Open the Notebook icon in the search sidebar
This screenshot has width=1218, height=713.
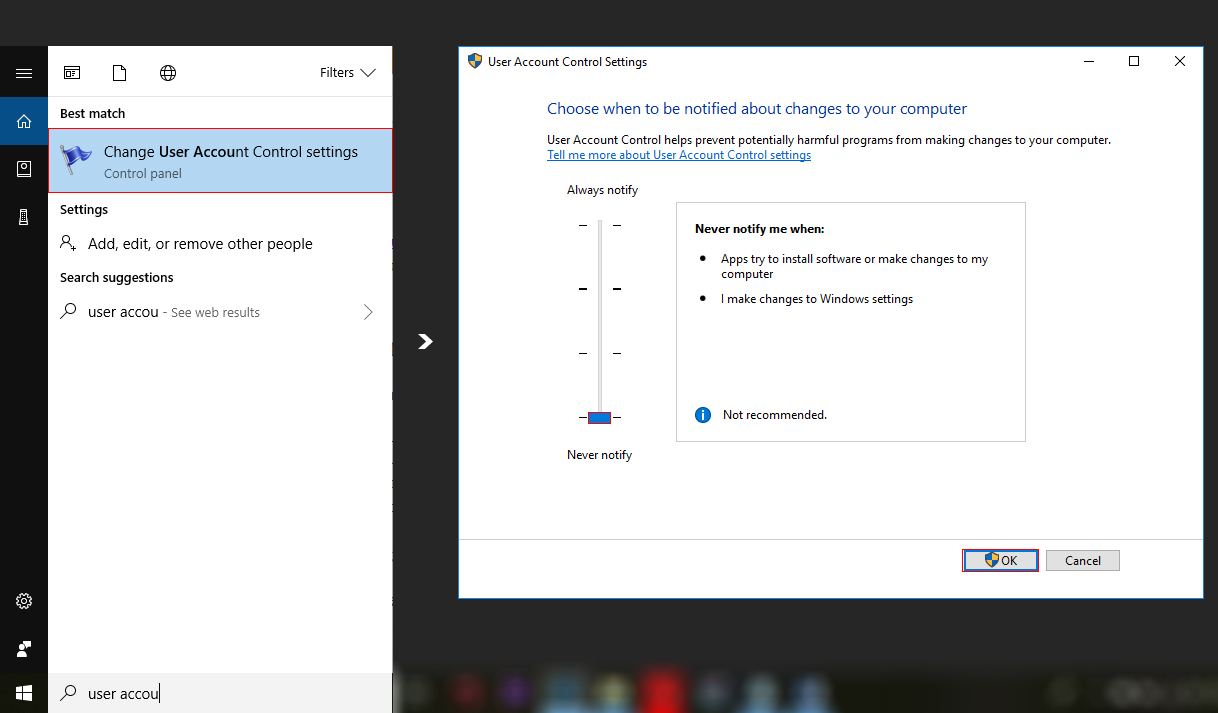click(24, 169)
